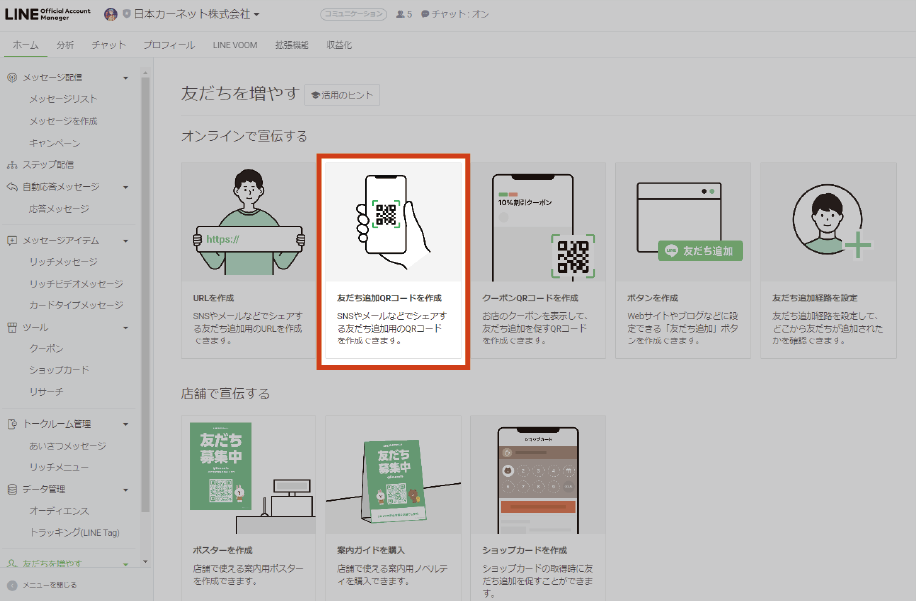916x601 pixels.
Task: Click the メッセージ配信 sidebar icon
Action: (12, 78)
